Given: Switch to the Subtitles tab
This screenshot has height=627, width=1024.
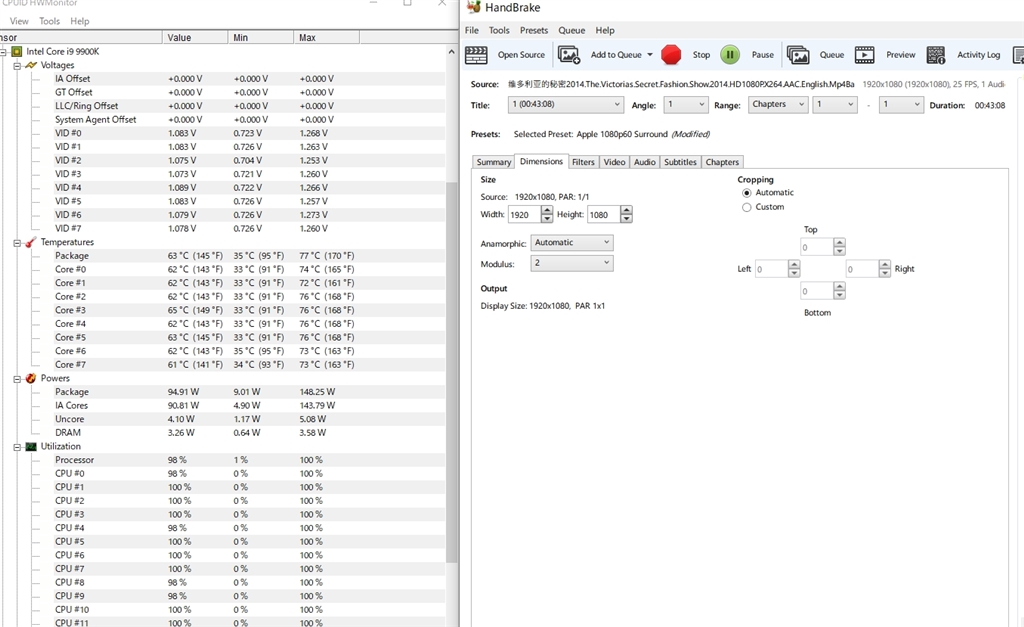Looking at the screenshot, I should pyautogui.click(x=680, y=162).
